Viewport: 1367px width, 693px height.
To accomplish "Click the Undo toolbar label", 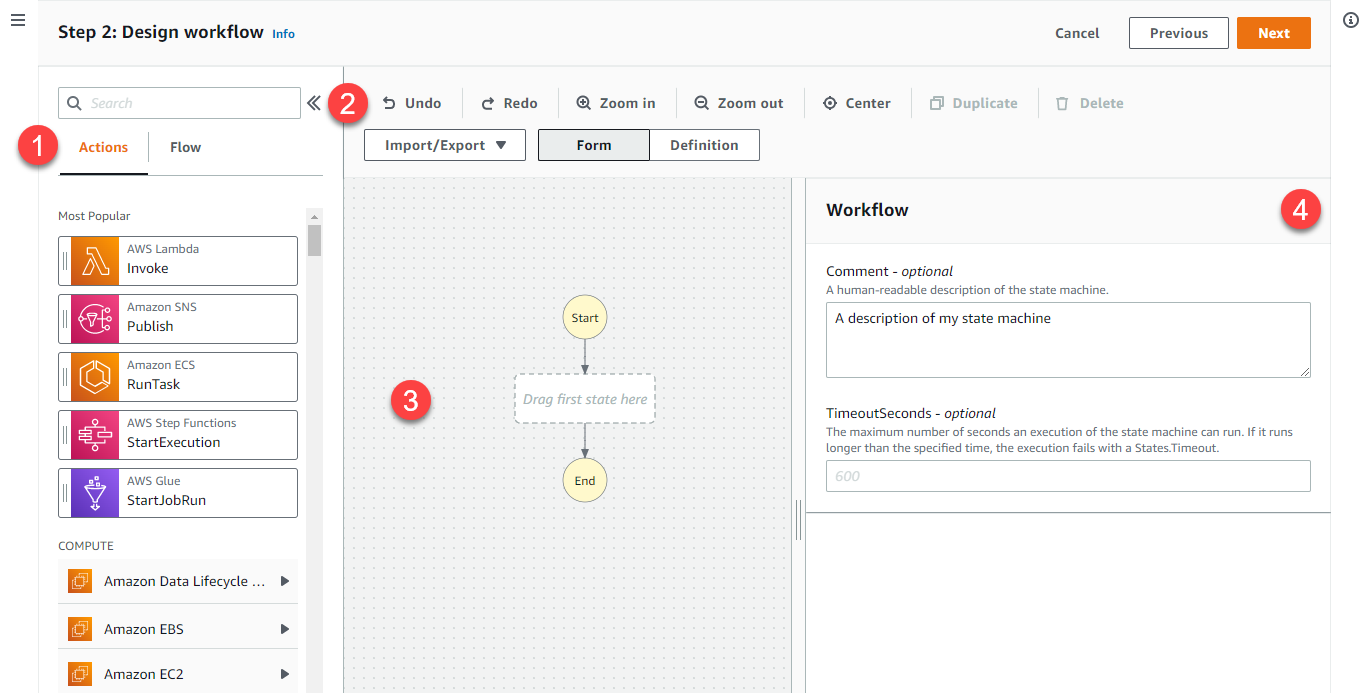I will [423, 103].
